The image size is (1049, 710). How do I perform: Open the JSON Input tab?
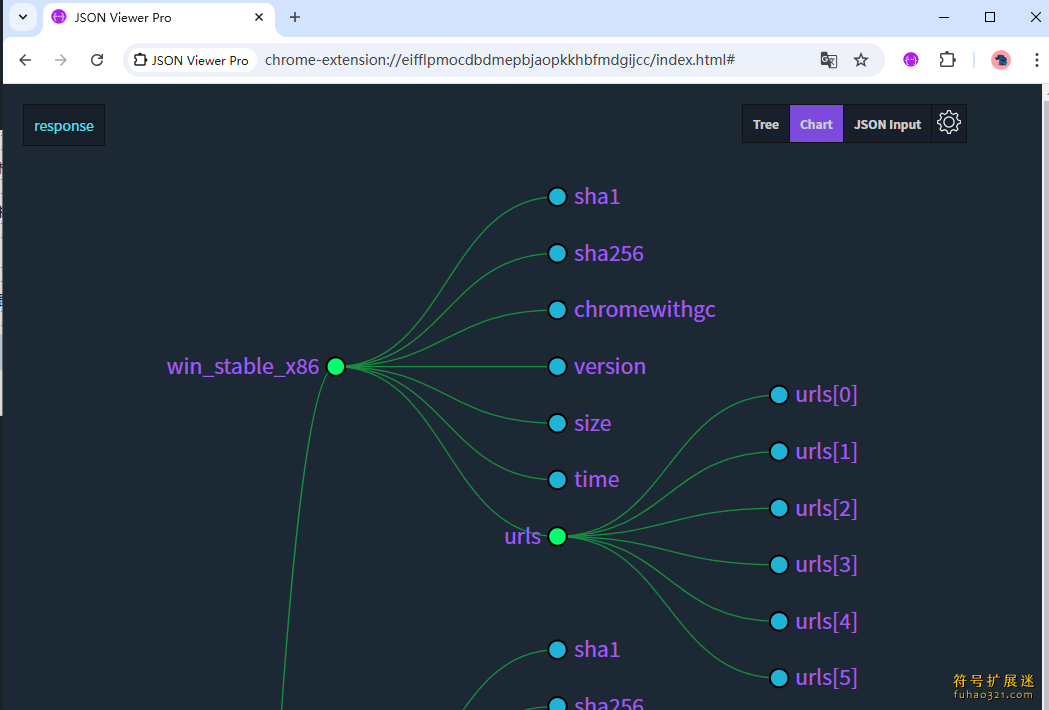click(887, 124)
